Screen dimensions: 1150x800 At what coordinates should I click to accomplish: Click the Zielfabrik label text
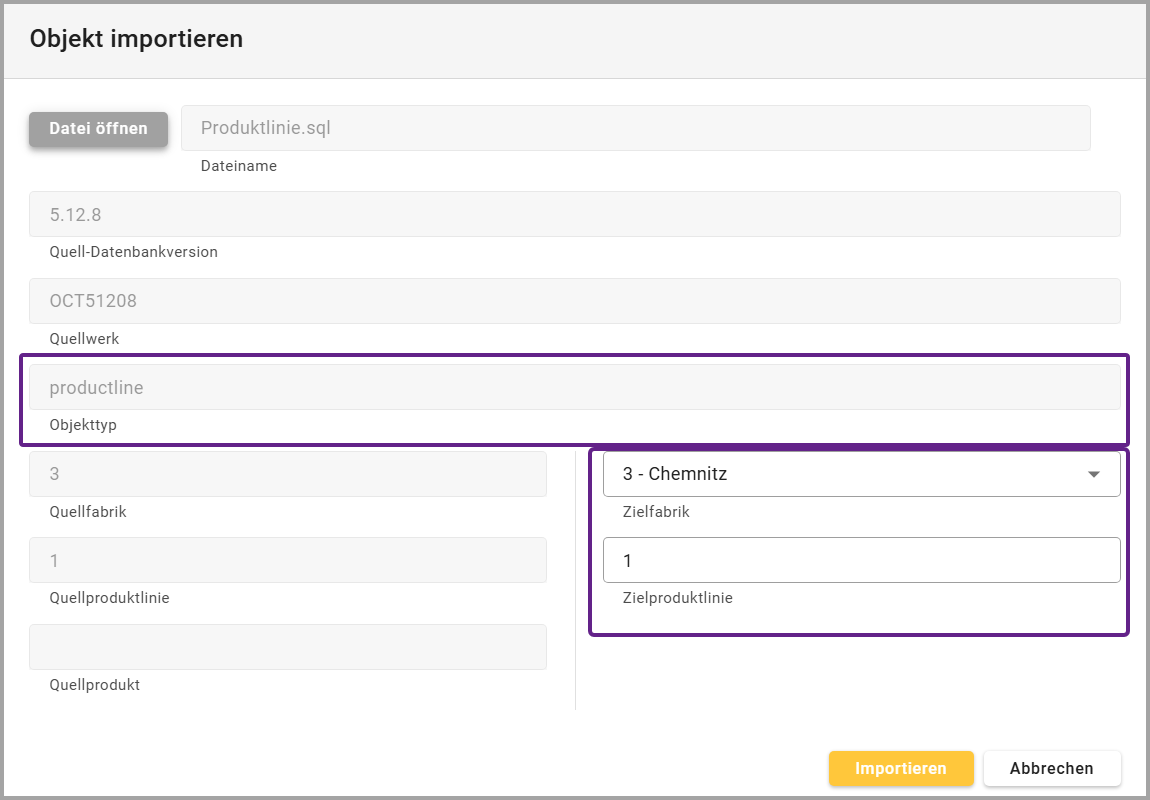(656, 512)
